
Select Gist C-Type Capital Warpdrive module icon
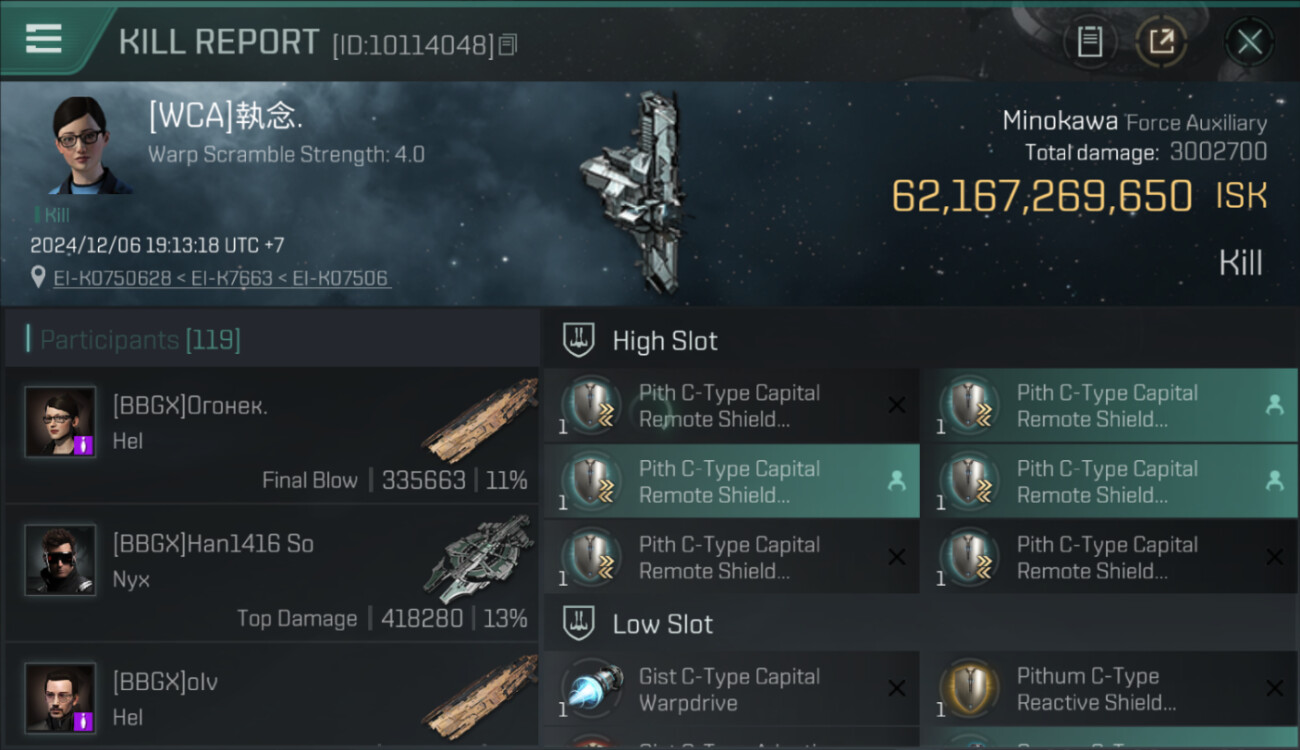coord(594,689)
